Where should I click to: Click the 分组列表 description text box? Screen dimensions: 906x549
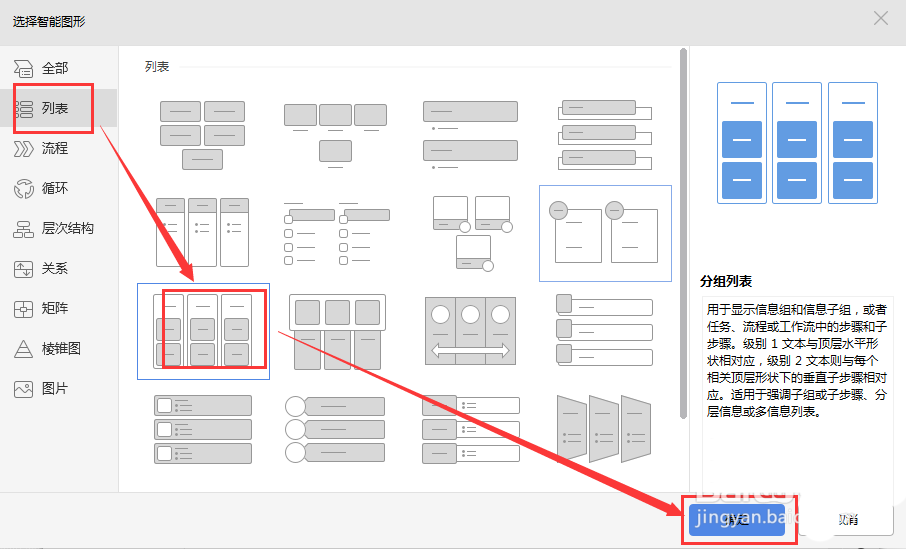(797, 393)
